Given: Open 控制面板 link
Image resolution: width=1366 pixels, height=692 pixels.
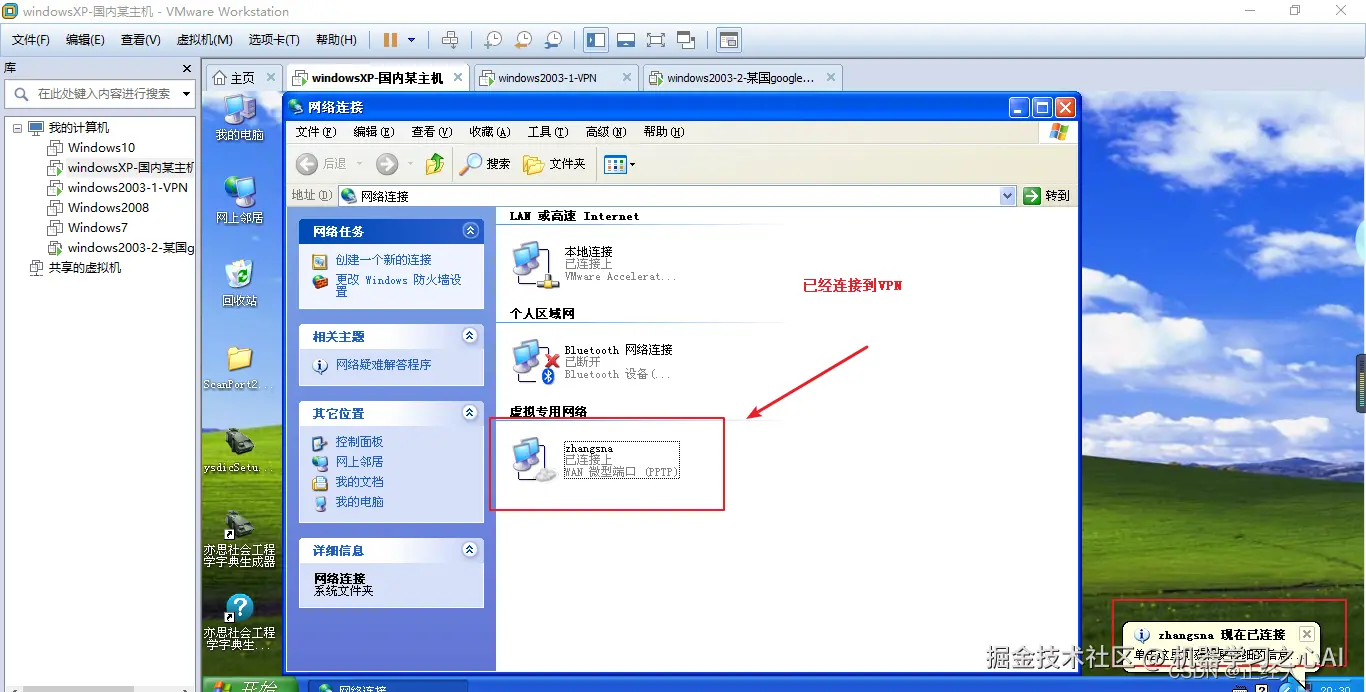Looking at the screenshot, I should 359,442.
